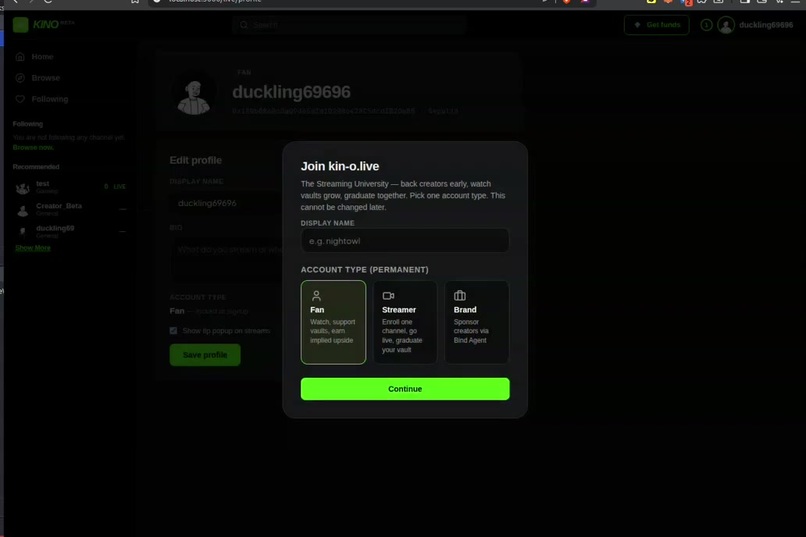This screenshot has width=806, height=537.
Task: Open the recommended channel duckling69
Action: tap(70, 231)
